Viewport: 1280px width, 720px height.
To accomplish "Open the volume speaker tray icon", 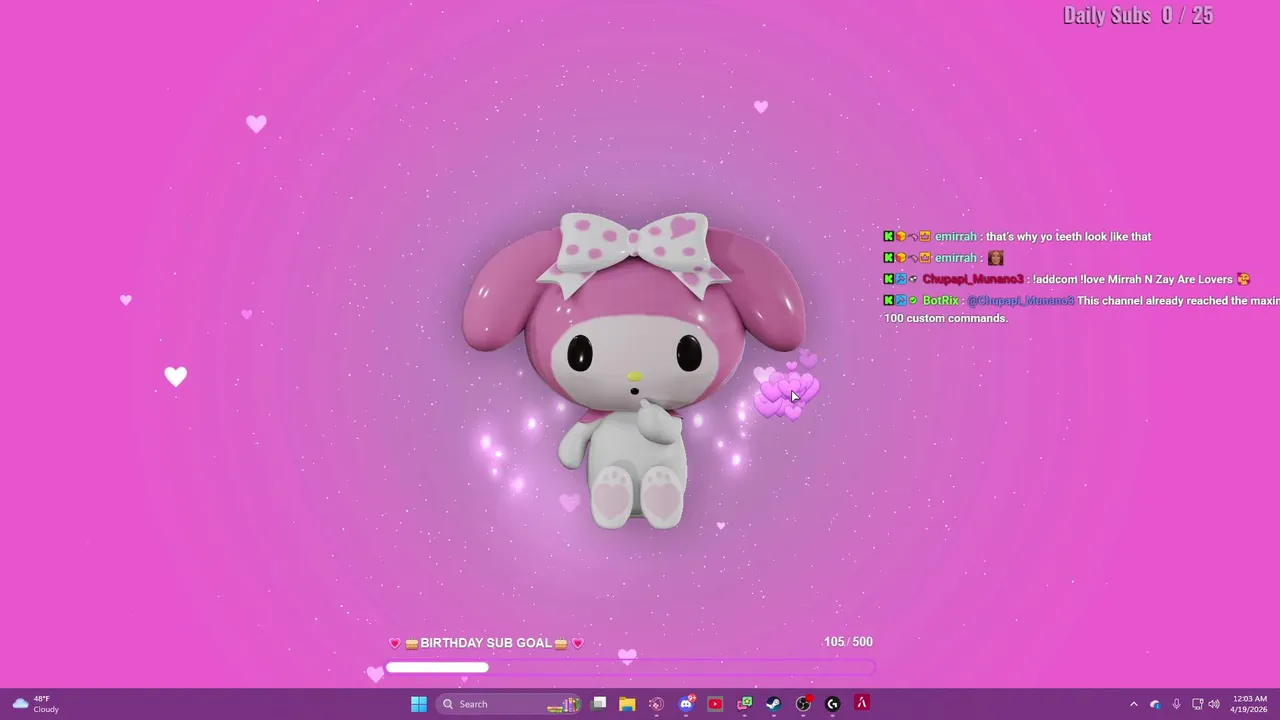I will (x=1214, y=704).
